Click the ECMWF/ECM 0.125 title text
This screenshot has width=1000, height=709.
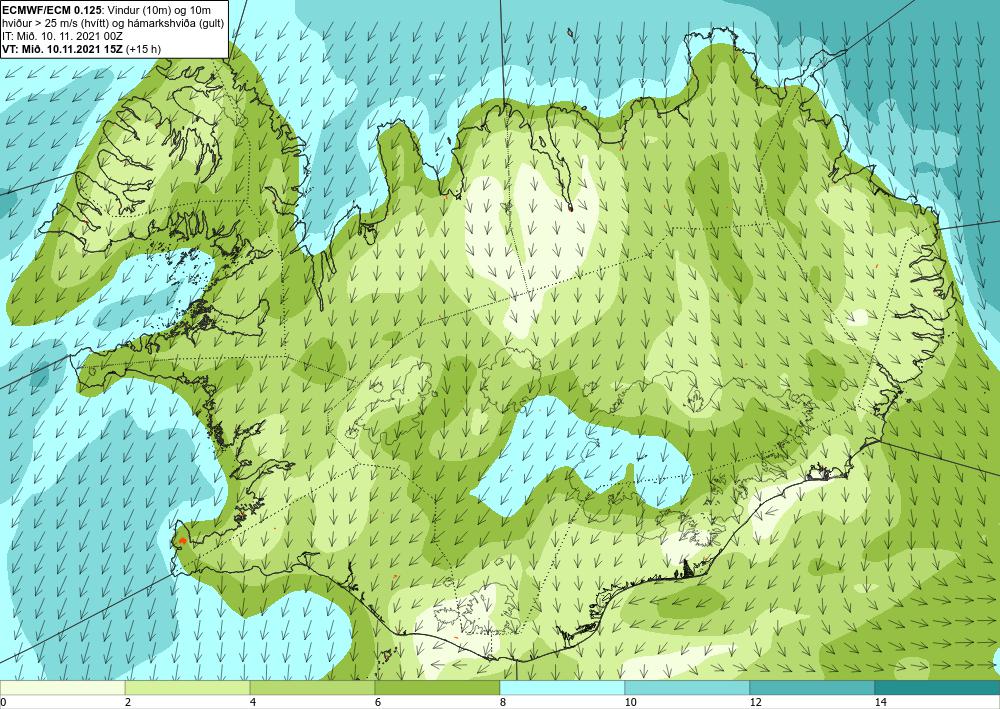(x=50, y=10)
